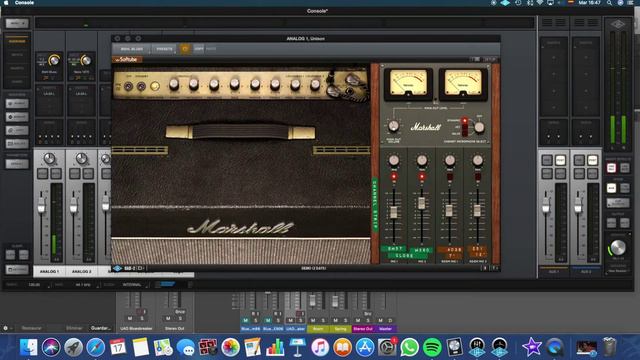
Task: Select the INPUTS view in sidebar
Action: pos(17,55)
